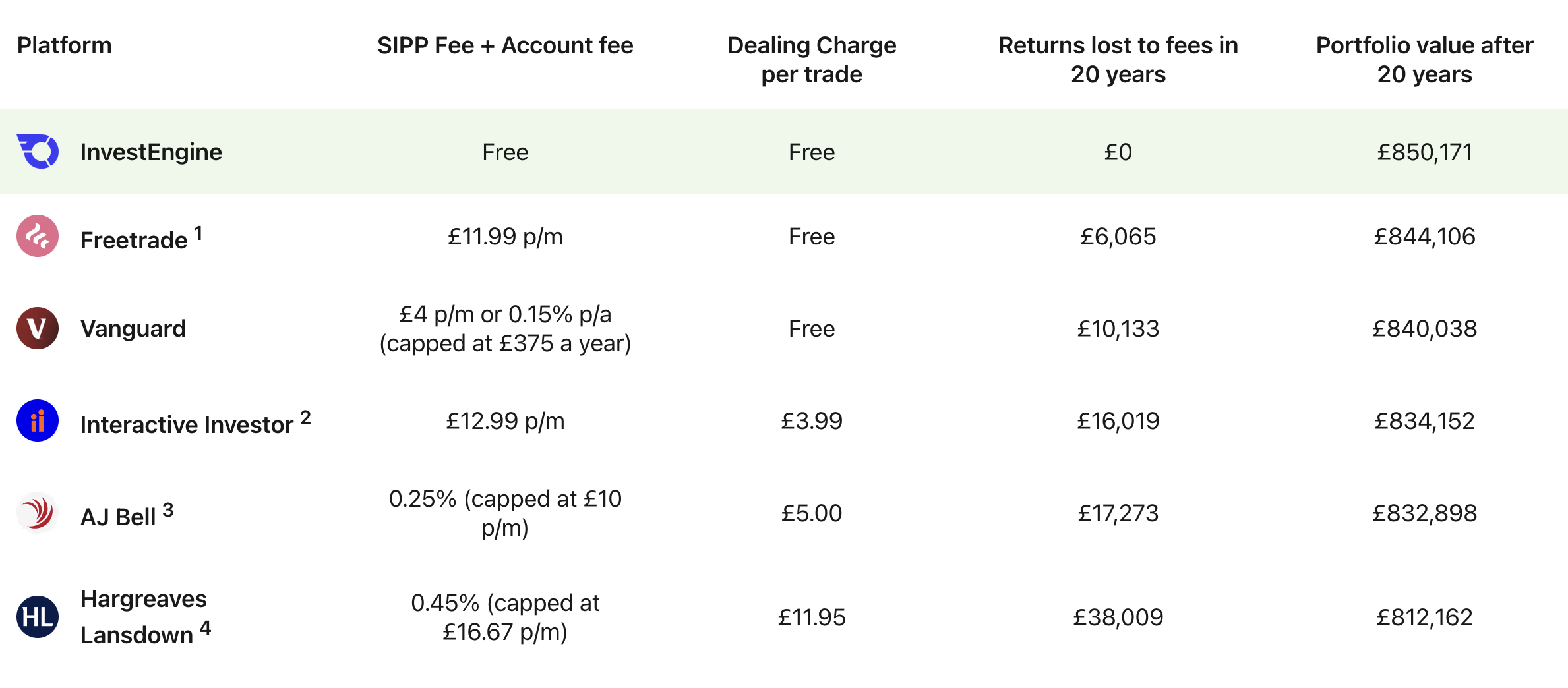The image size is (1568, 688).
Task: Click Hargreaves Lansdown's £38,009 lost returns
Action: click(1118, 617)
